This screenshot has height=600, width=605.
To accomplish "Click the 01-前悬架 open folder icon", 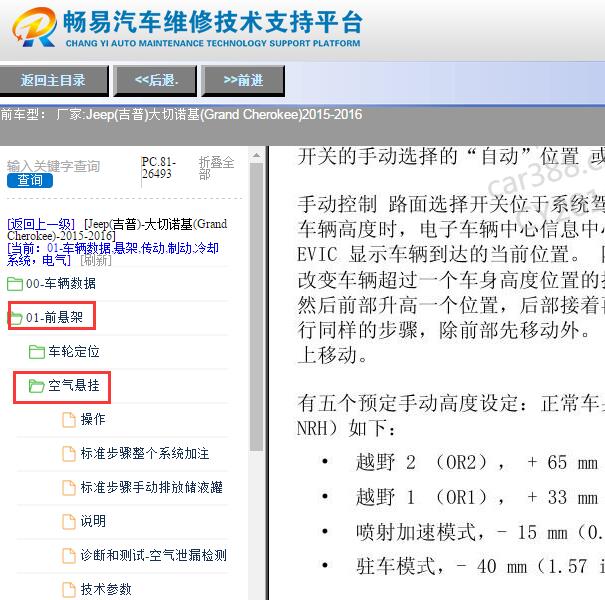I will [x=15, y=318].
